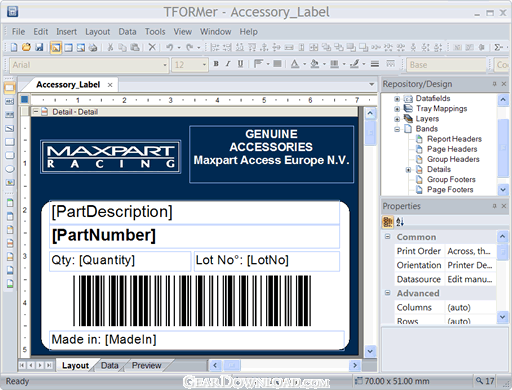Screen dimensions: 512x390
Task: Click the line color pen icon
Action: point(354,64)
